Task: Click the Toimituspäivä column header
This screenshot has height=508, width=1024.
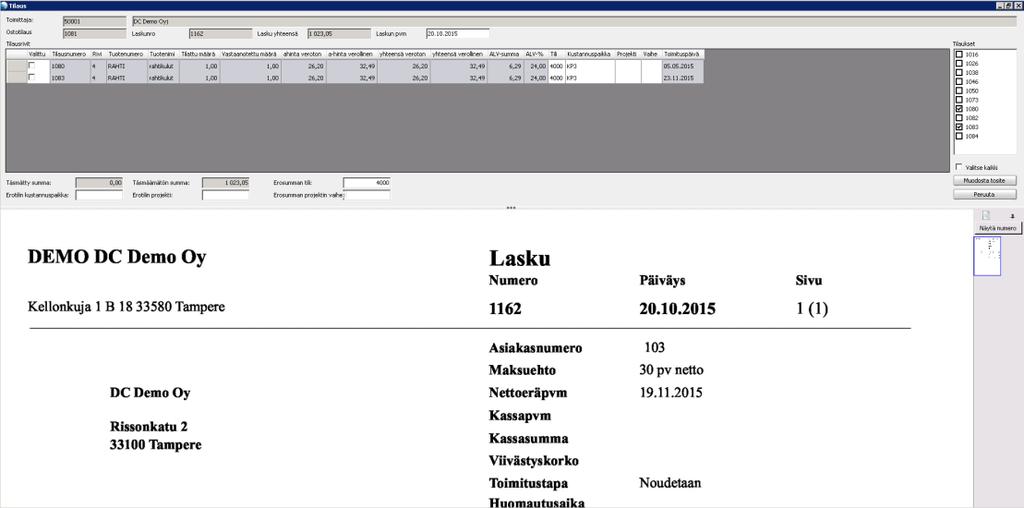Action: click(x=683, y=54)
